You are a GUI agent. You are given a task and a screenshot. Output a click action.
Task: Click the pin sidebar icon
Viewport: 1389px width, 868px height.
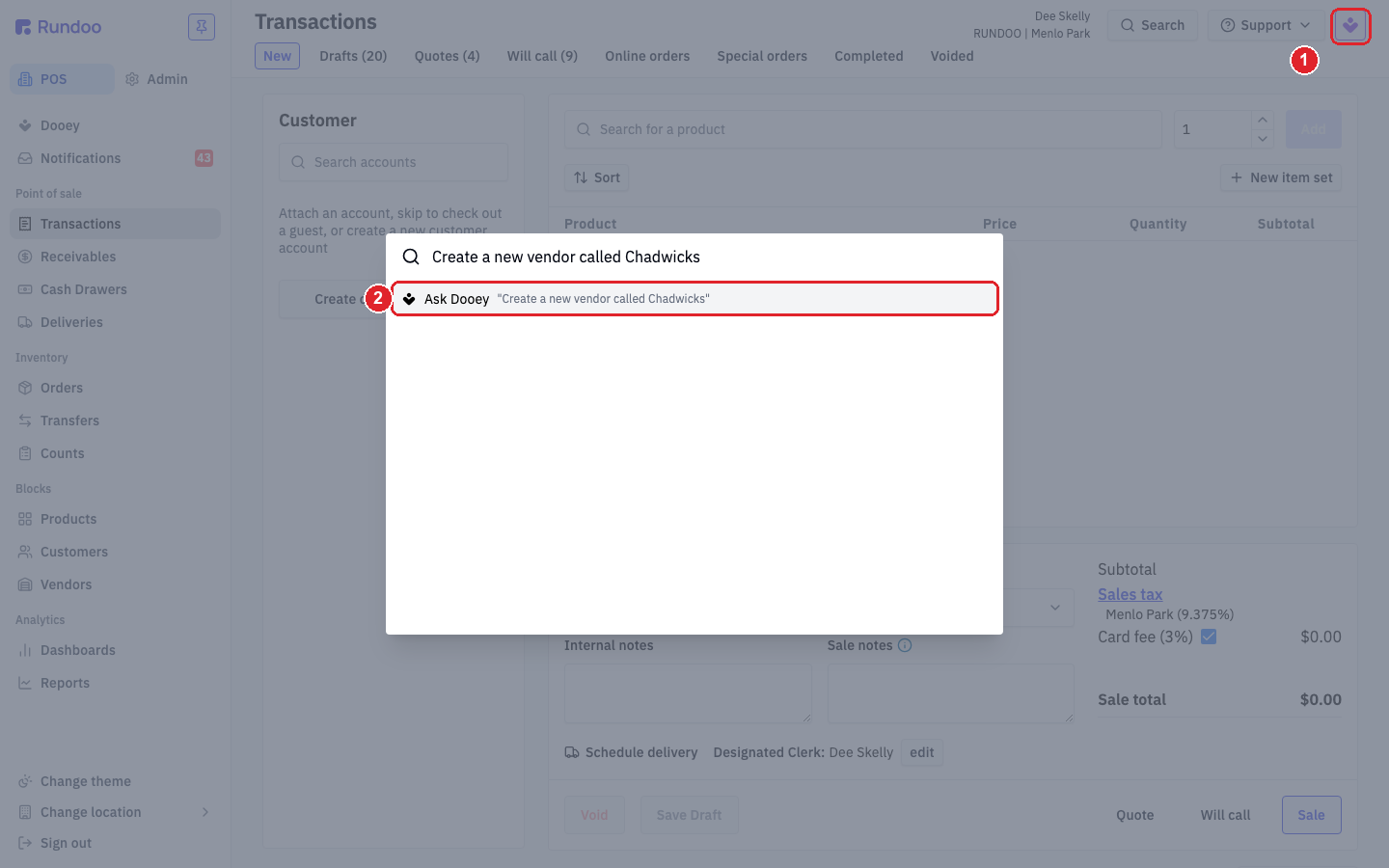(202, 27)
